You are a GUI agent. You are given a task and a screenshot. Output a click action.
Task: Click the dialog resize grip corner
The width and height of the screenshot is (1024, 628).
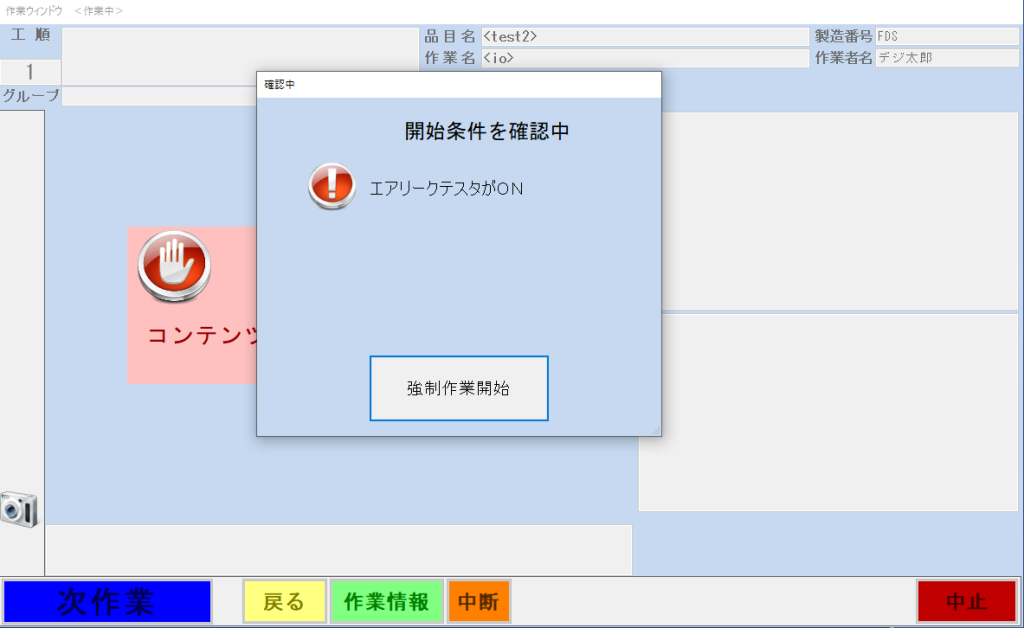656,431
